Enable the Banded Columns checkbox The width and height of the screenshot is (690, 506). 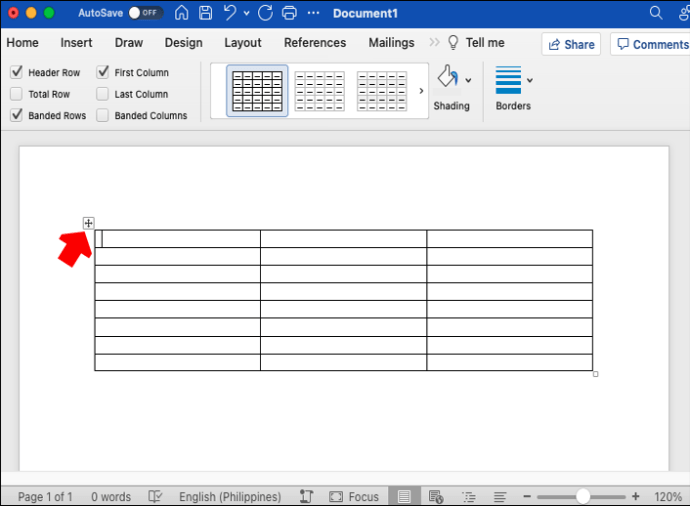[x=103, y=115]
